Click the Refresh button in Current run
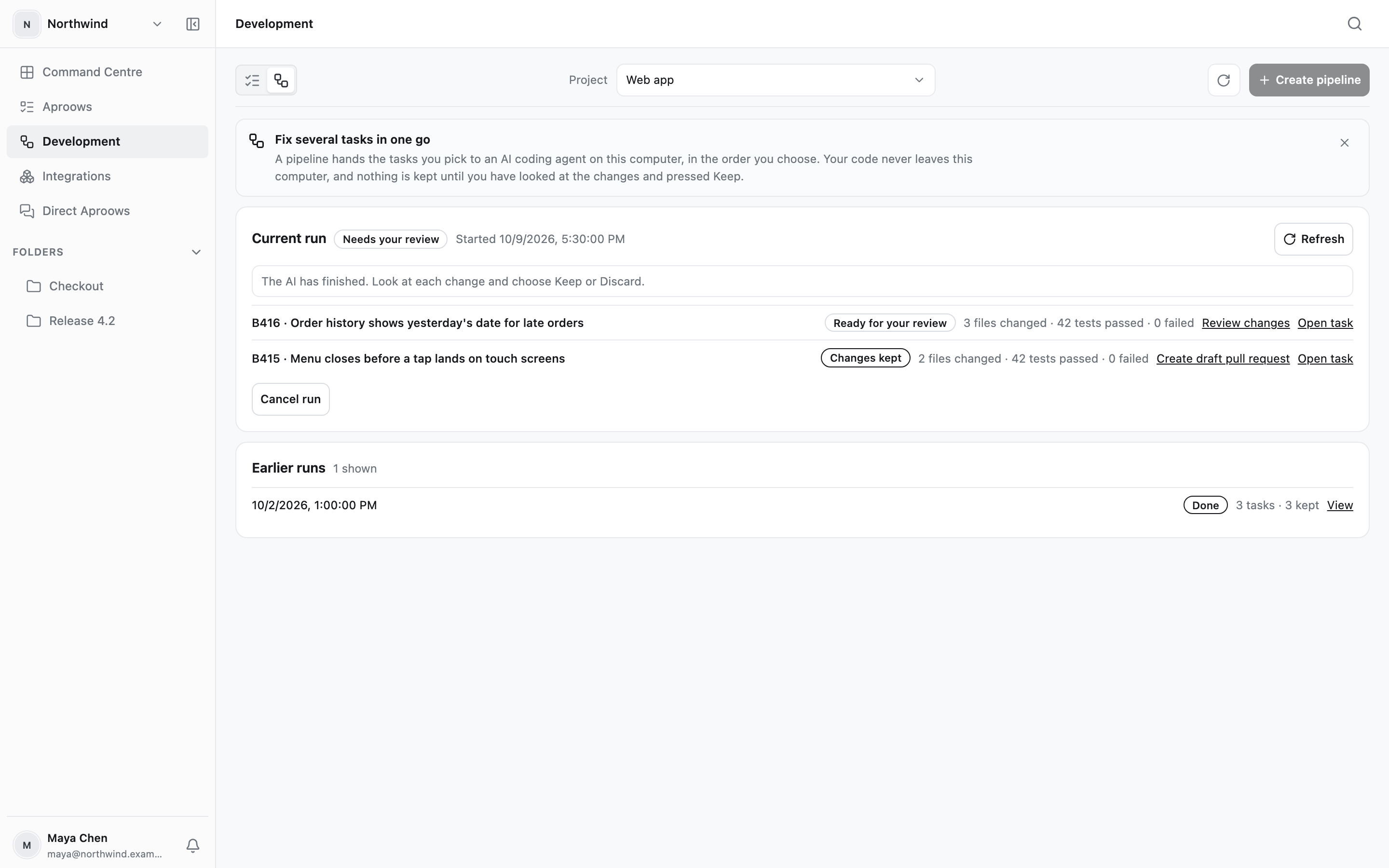1389x868 pixels. point(1313,239)
